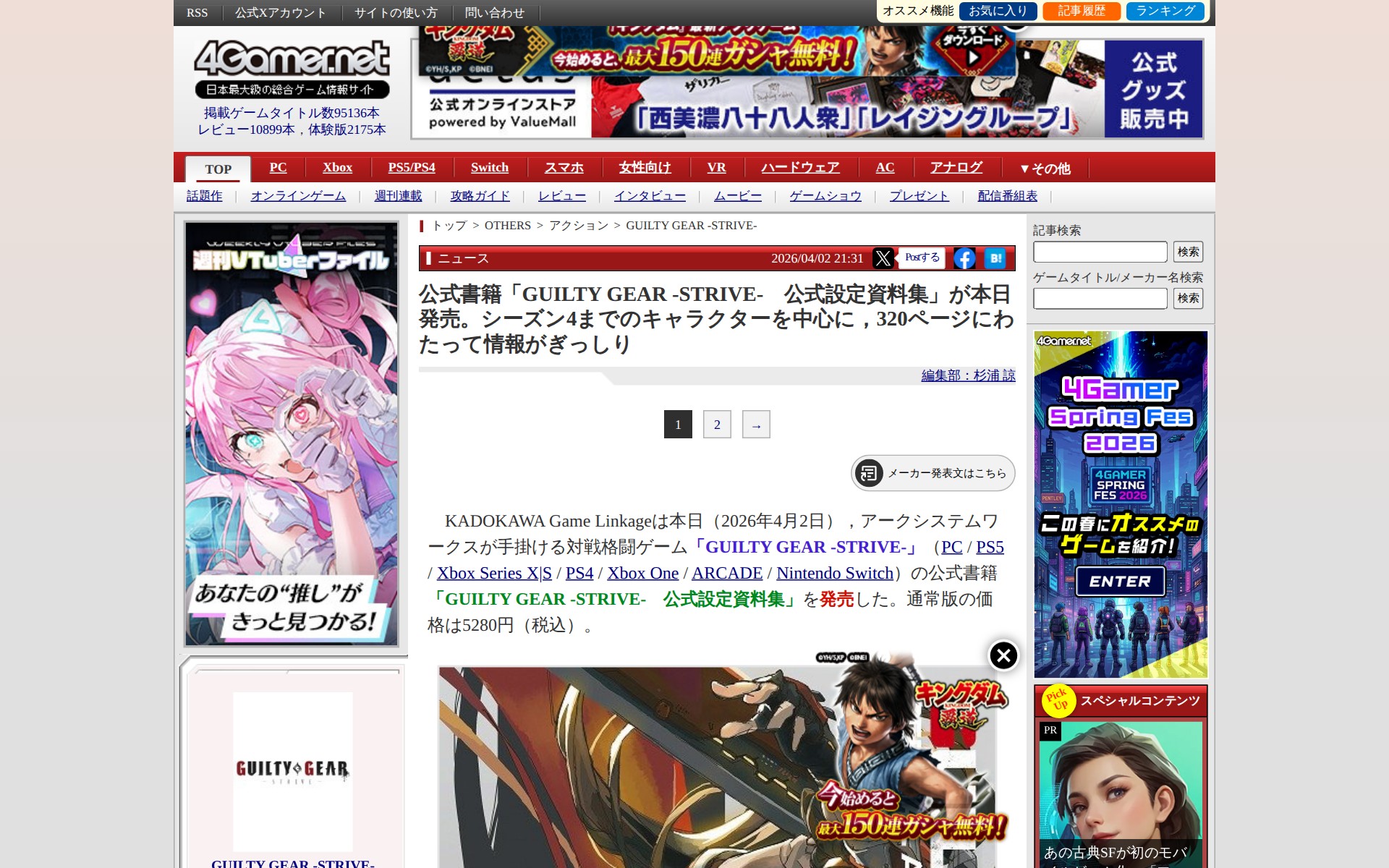The width and height of the screenshot is (1389, 868).
Task: Open the PC navigation tab
Action: [x=278, y=168]
